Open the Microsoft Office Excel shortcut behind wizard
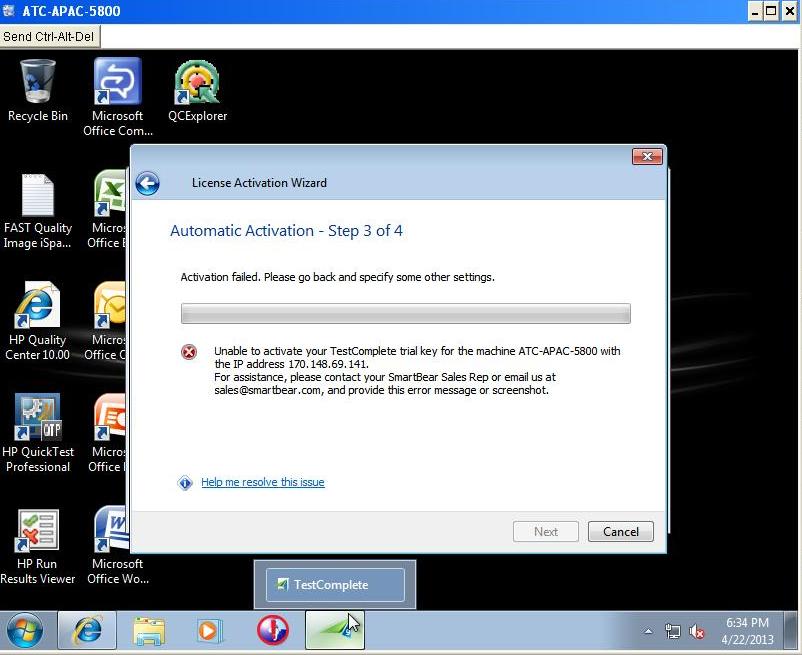Viewport: 802px width, 655px height. (x=107, y=209)
